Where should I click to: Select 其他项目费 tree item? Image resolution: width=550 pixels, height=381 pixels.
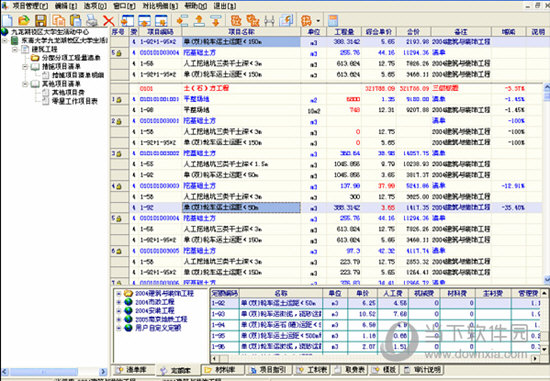pos(68,92)
